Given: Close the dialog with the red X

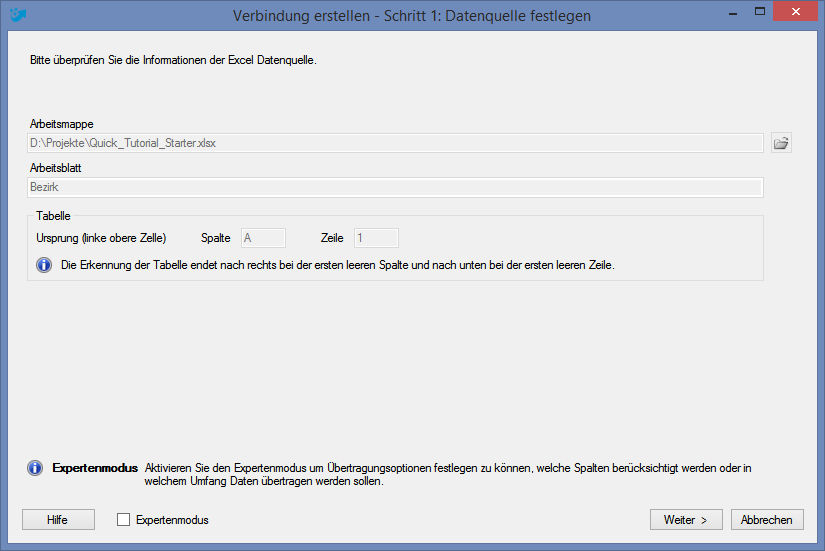Looking at the screenshot, I should pyautogui.click(x=796, y=11).
